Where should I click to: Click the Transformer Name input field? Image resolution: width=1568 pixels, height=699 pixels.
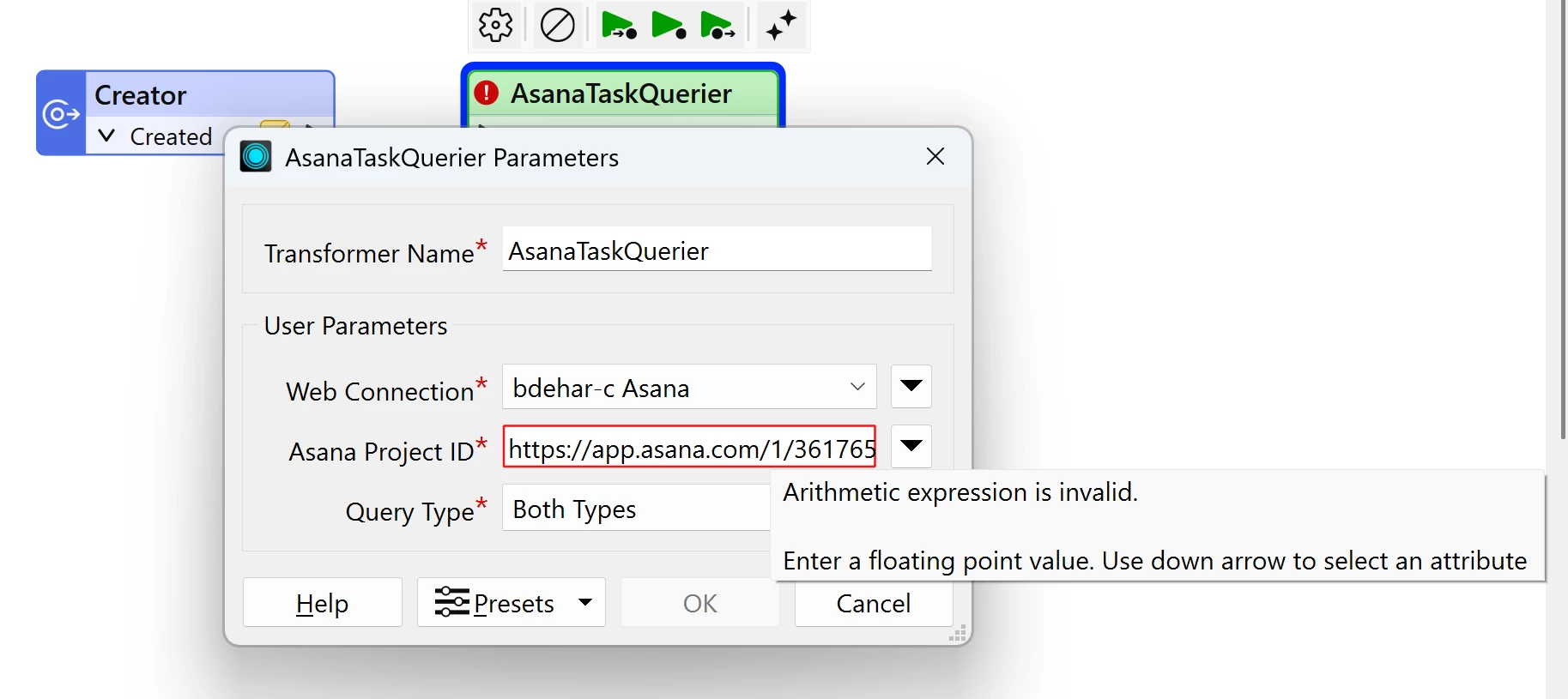click(717, 249)
